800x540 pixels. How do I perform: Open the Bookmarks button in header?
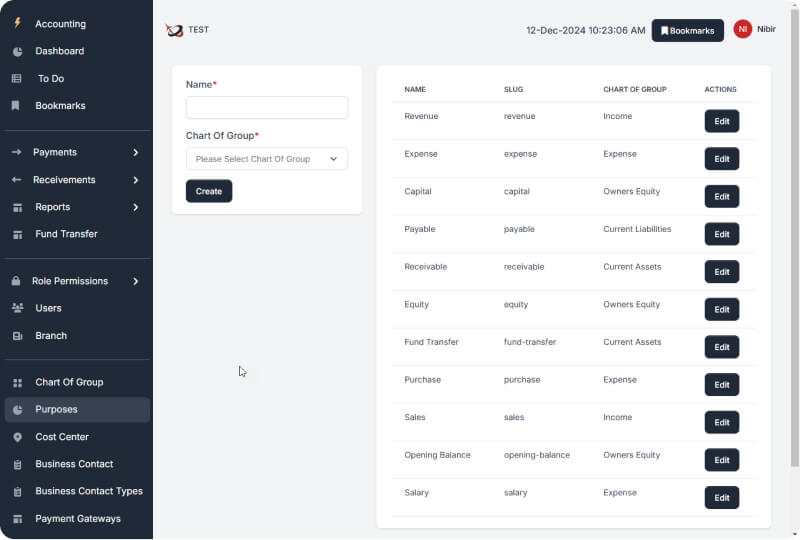687,31
